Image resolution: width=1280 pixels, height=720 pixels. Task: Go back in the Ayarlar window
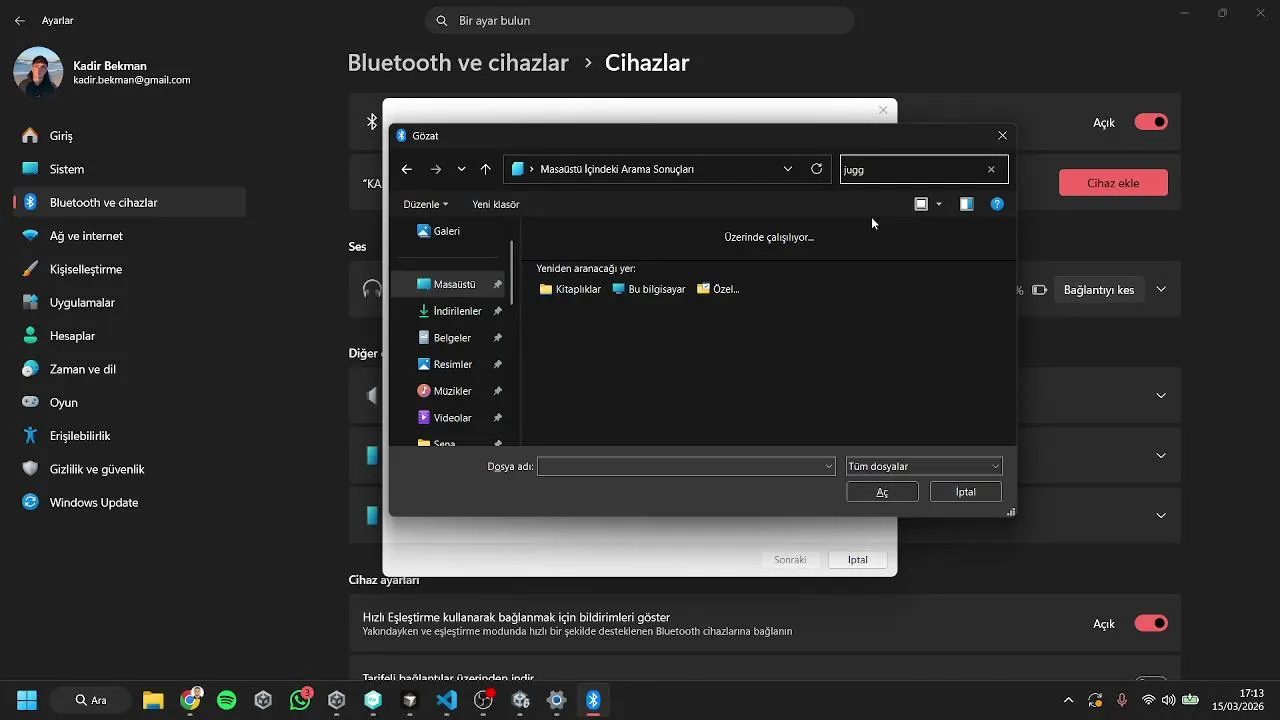pos(20,20)
